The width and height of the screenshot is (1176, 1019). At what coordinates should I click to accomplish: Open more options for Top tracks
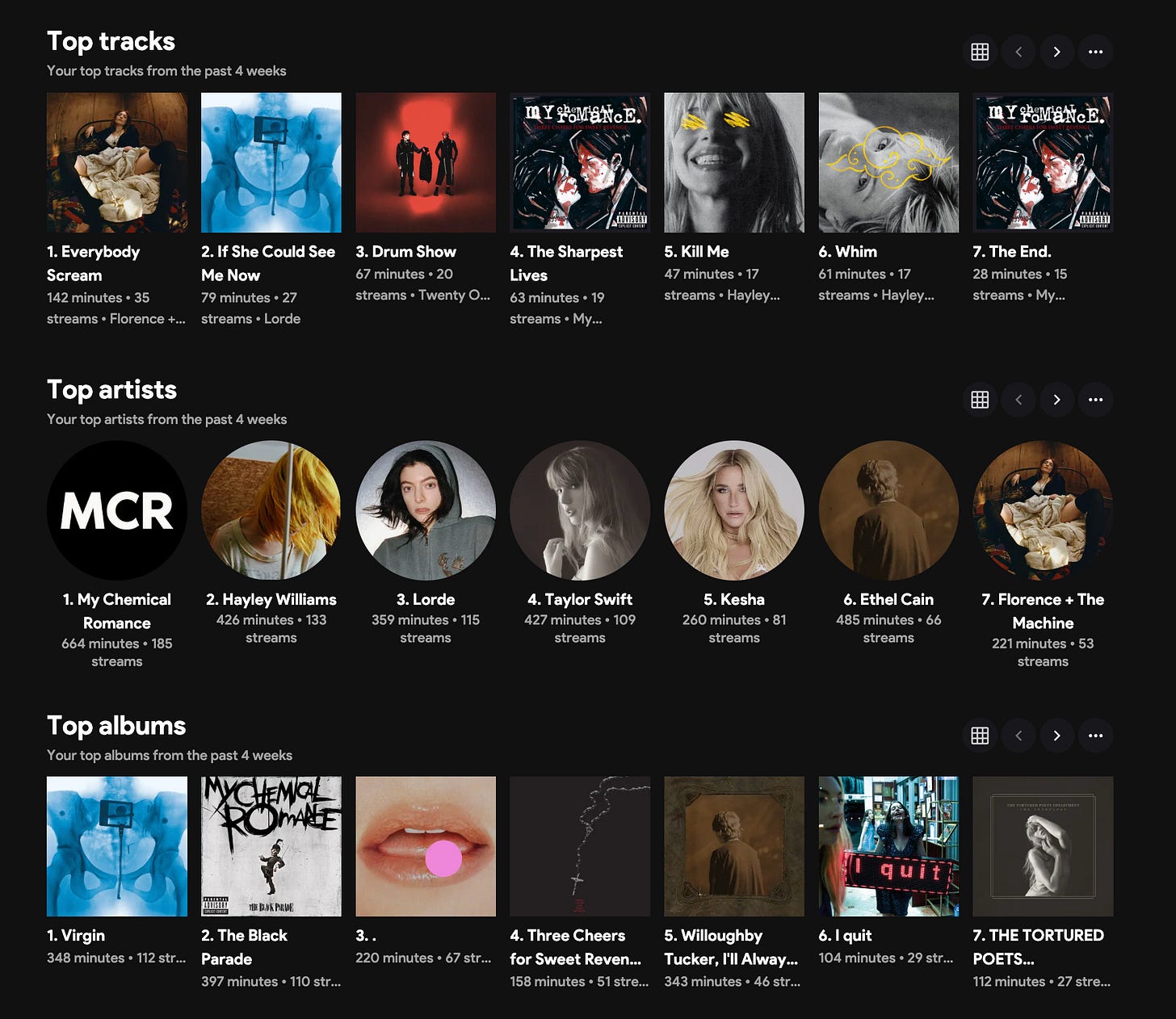(1095, 52)
